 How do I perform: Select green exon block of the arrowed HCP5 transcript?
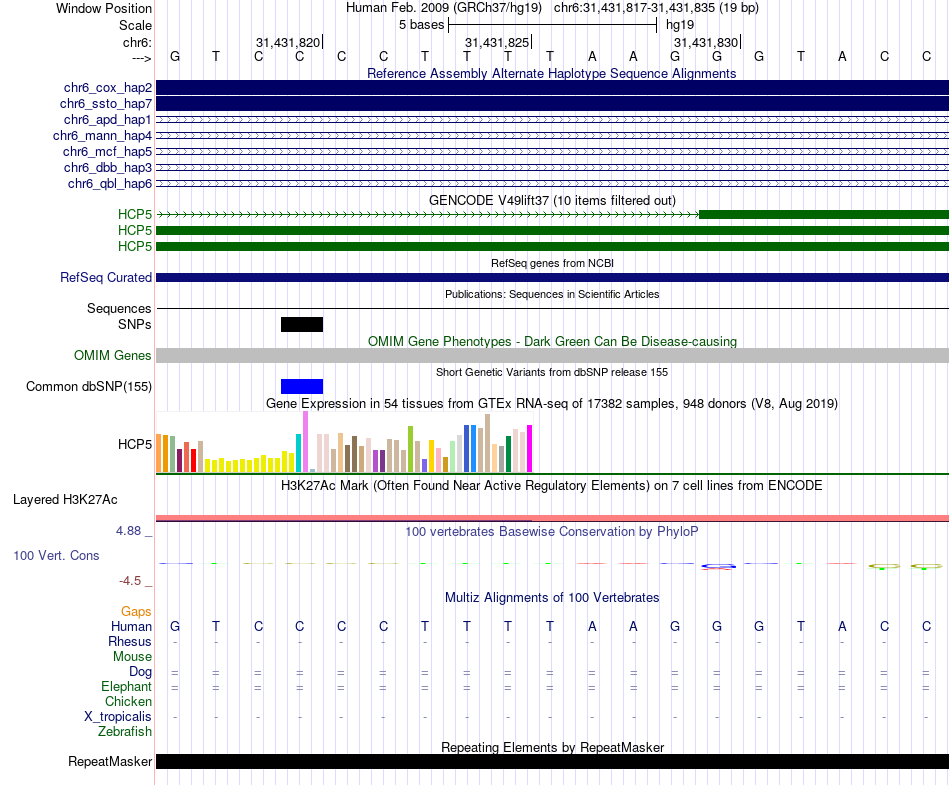tap(824, 214)
